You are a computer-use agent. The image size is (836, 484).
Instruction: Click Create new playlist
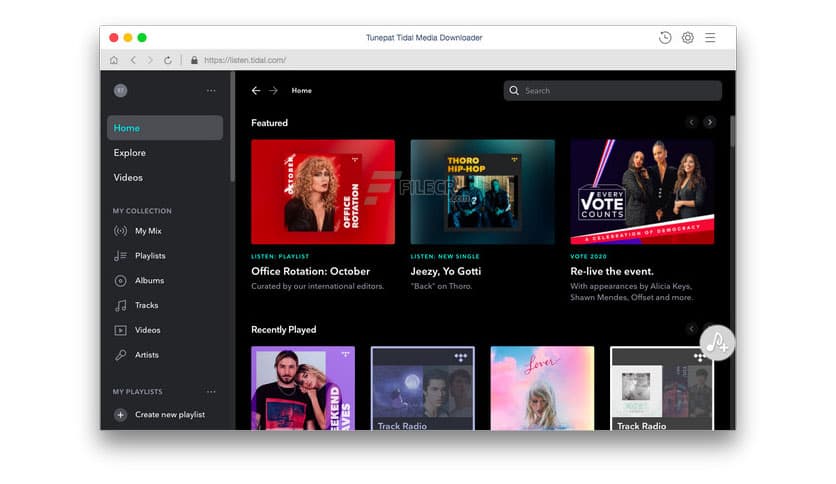coord(170,415)
